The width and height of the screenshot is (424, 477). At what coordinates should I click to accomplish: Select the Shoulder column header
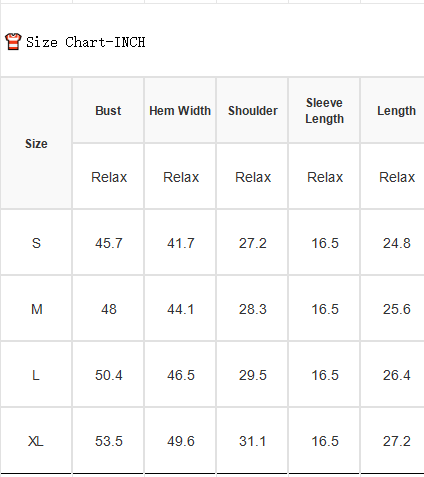(x=253, y=111)
